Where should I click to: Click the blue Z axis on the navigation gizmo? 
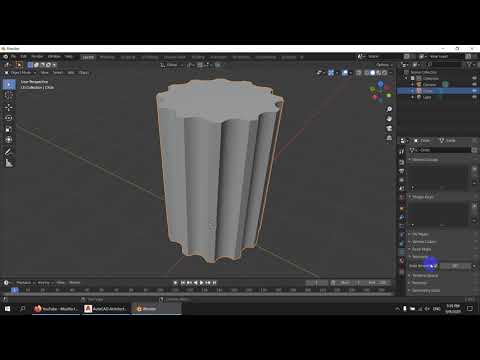point(380,84)
